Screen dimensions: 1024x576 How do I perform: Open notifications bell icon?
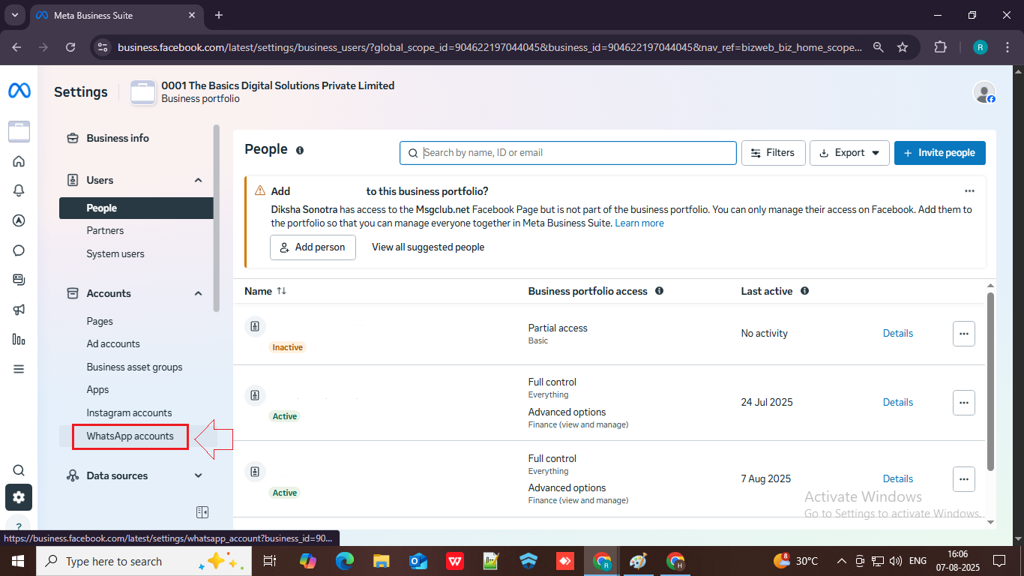coord(19,191)
